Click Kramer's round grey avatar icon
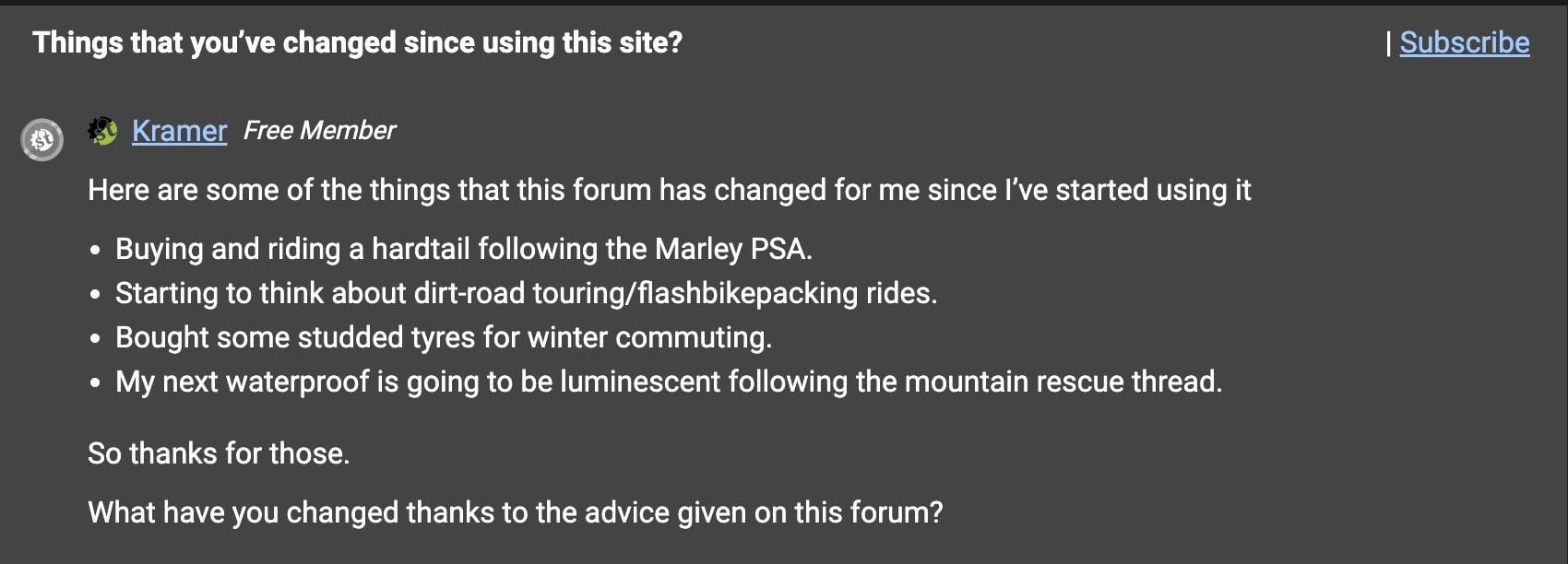The width and height of the screenshot is (1568, 564). pos(42,140)
